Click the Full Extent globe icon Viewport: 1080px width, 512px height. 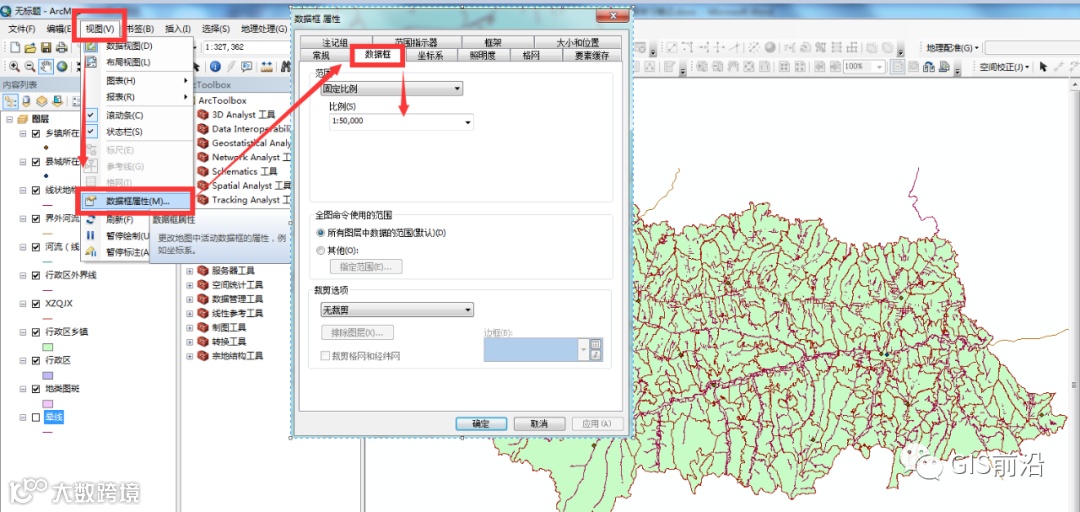point(62,66)
